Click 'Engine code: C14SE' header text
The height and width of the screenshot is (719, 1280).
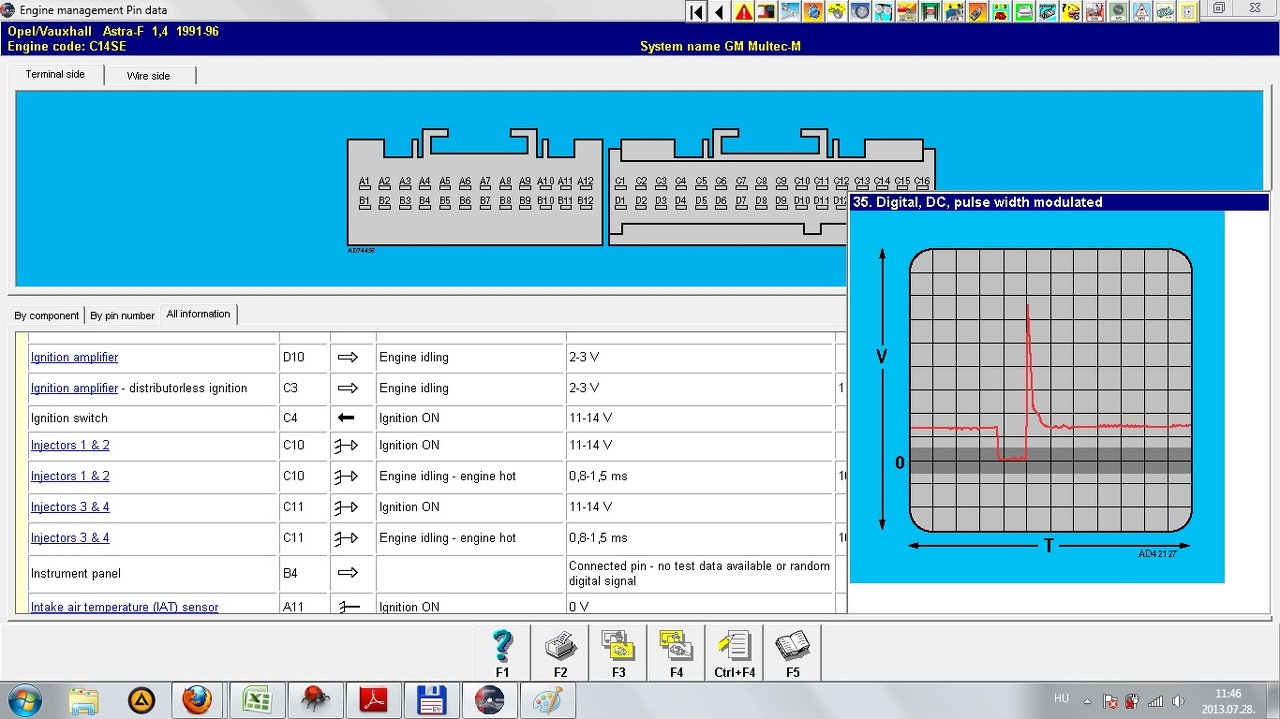(x=66, y=46)
